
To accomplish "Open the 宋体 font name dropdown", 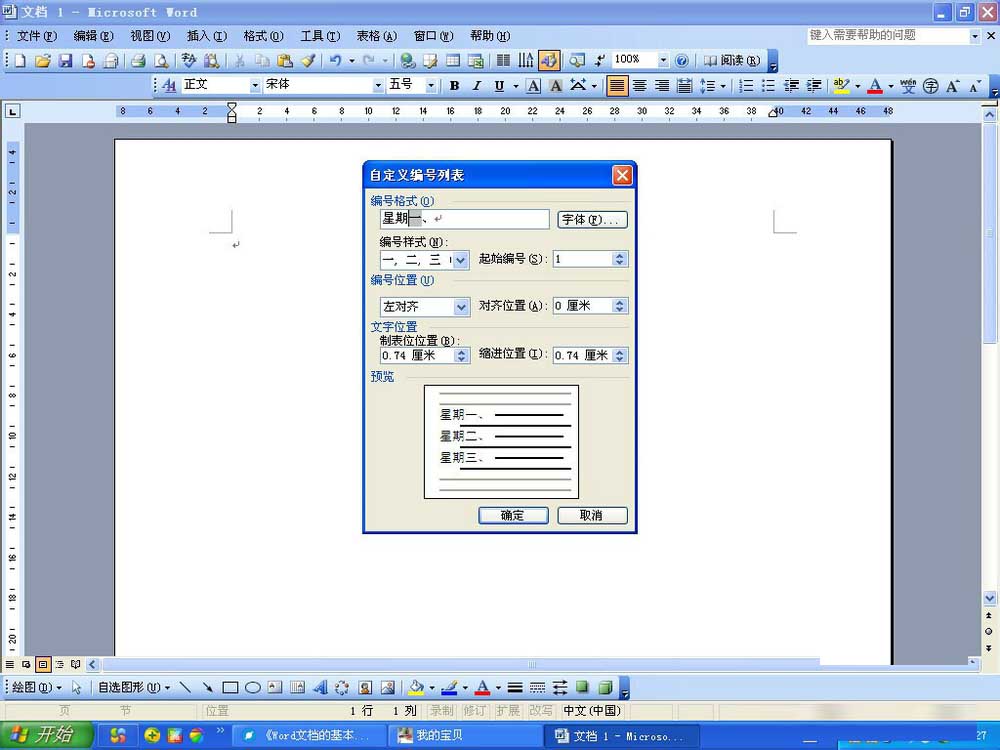I will pyautogui.click(x=378, y=86).
